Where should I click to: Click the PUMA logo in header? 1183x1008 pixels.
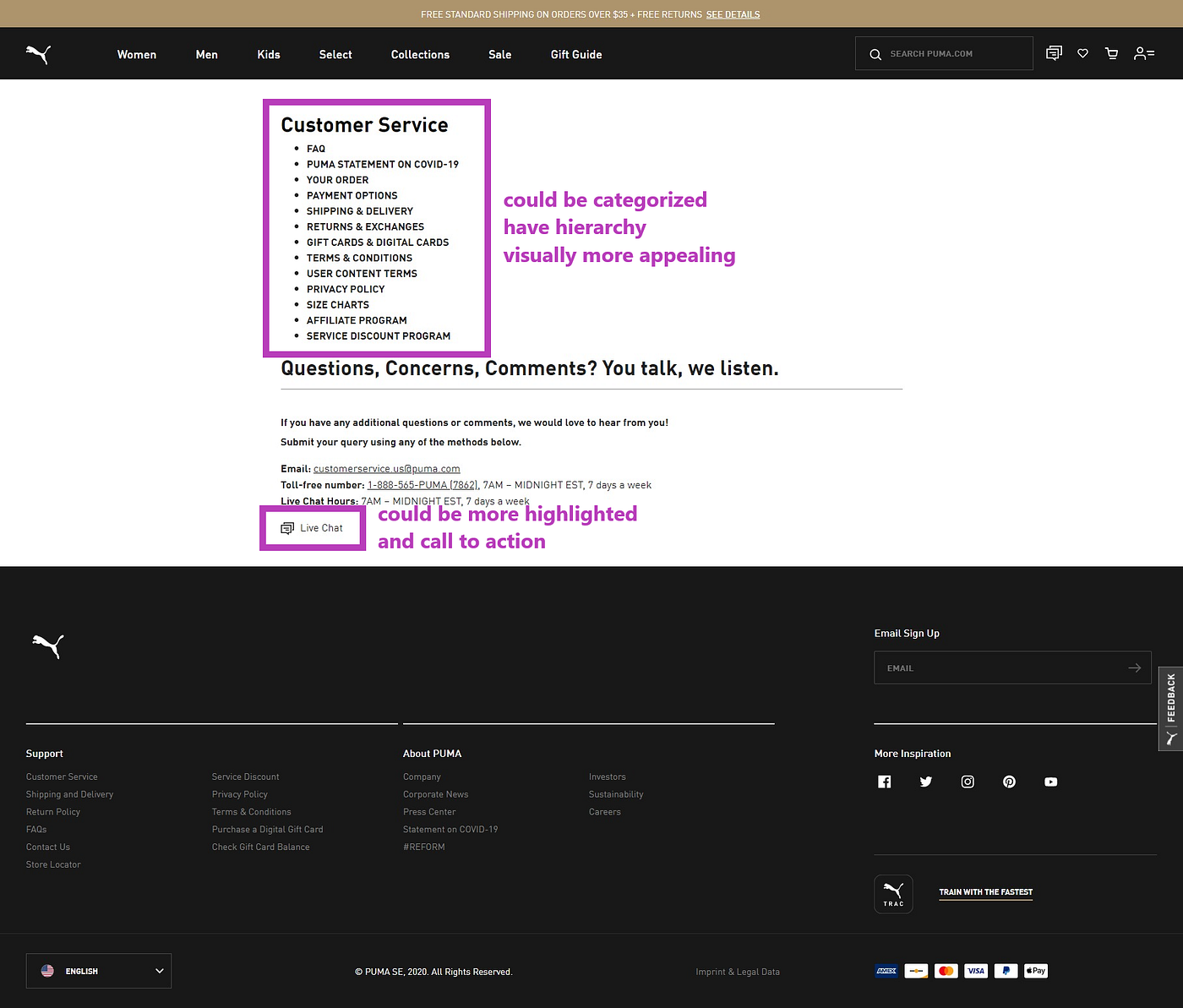point(38,54)
